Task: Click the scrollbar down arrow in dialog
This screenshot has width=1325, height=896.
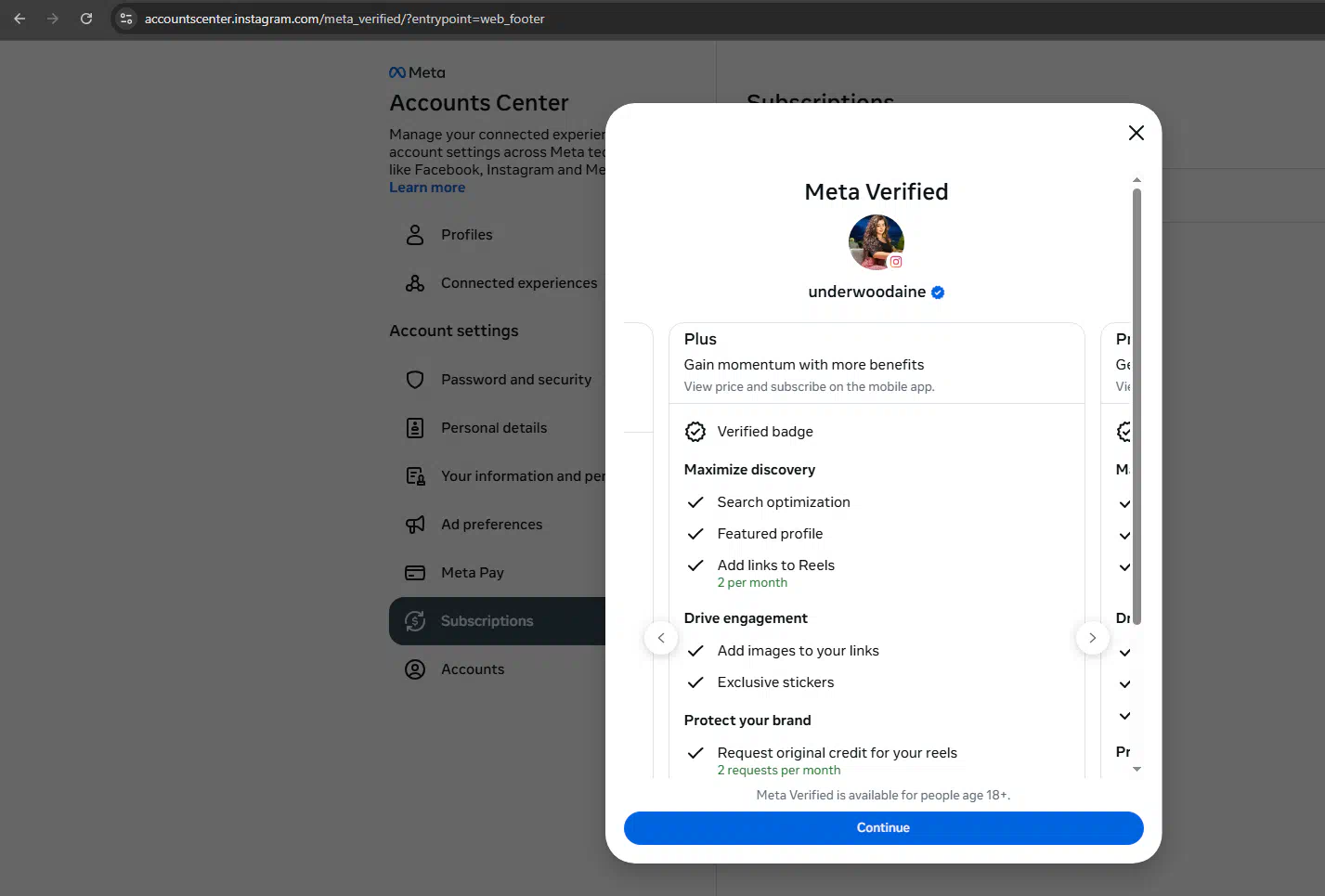Action: [1137, 770]
